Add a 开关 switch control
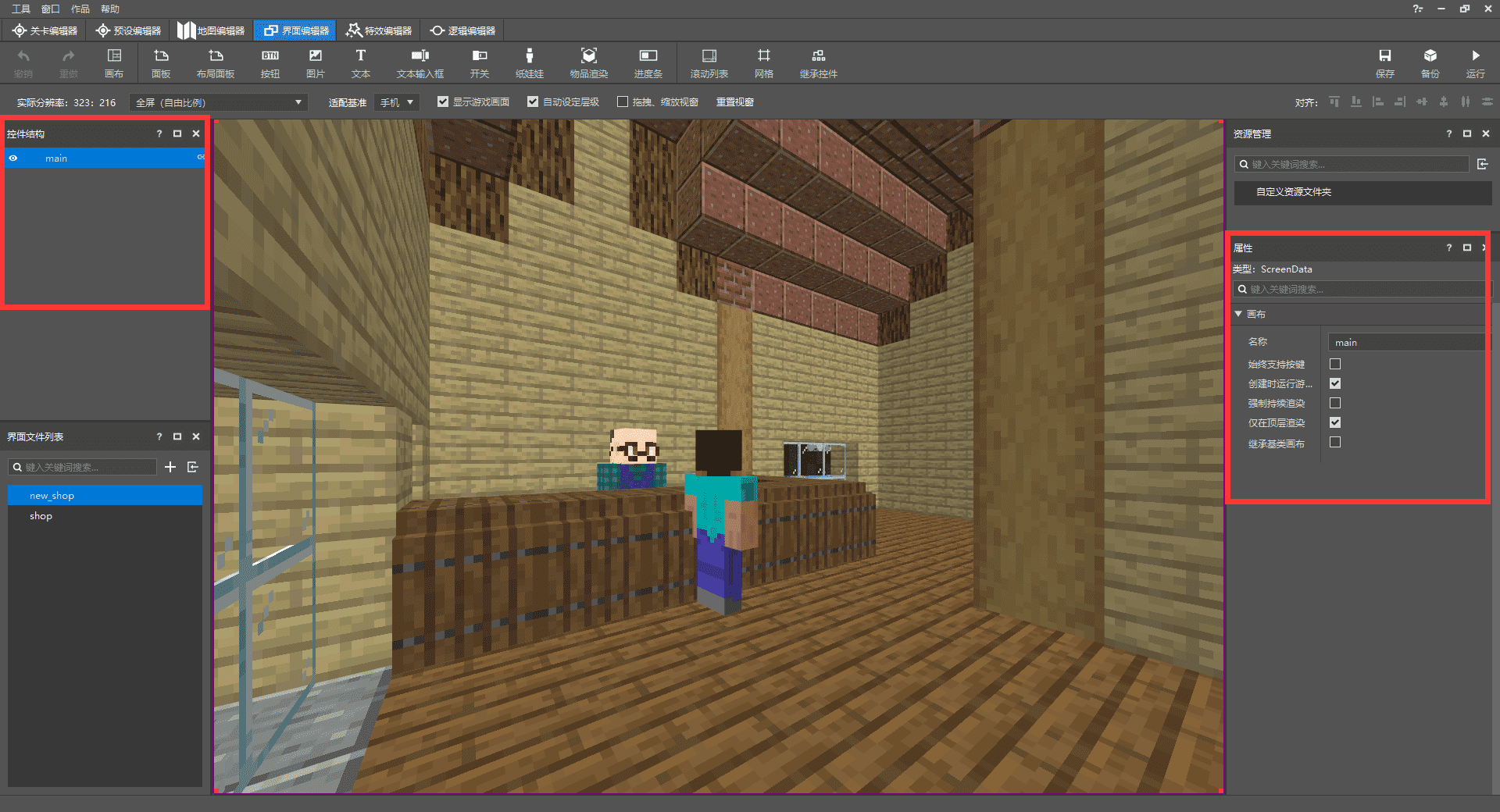Viewport: 1500px width, 812px height. point(480,62)
